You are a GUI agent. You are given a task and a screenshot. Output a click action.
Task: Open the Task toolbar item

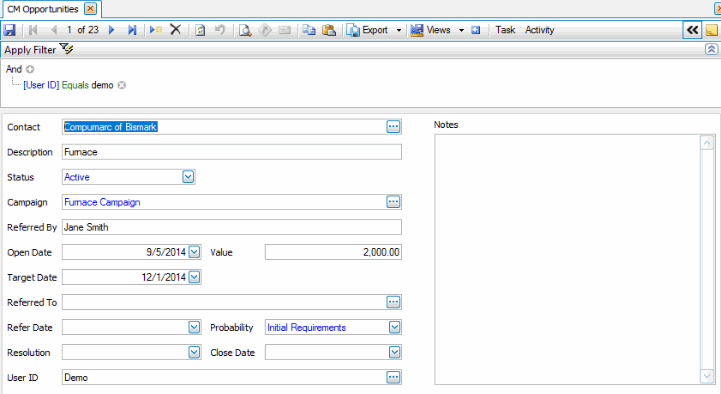[x=505, y=30]
